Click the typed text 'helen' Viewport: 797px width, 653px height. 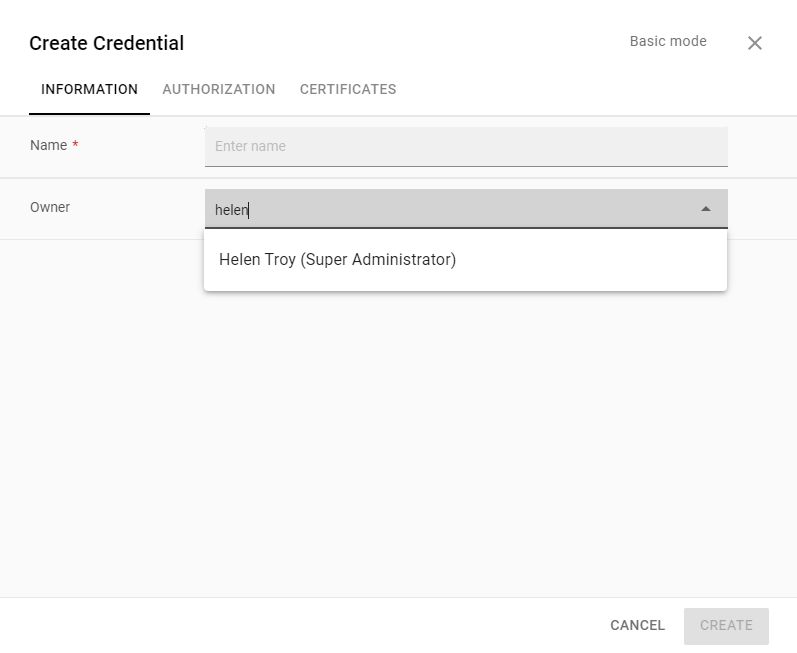point(231,210)
